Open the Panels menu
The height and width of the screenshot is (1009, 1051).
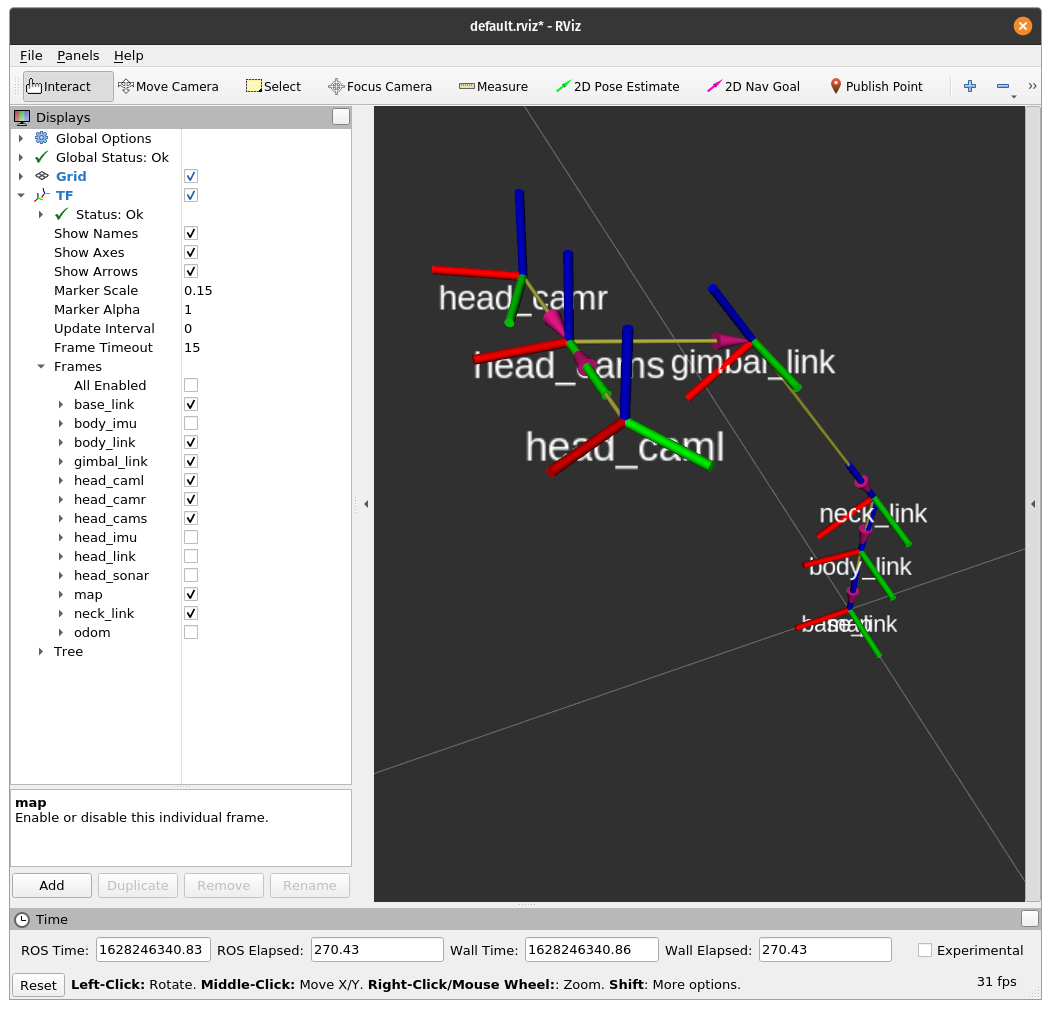[78, 55]
